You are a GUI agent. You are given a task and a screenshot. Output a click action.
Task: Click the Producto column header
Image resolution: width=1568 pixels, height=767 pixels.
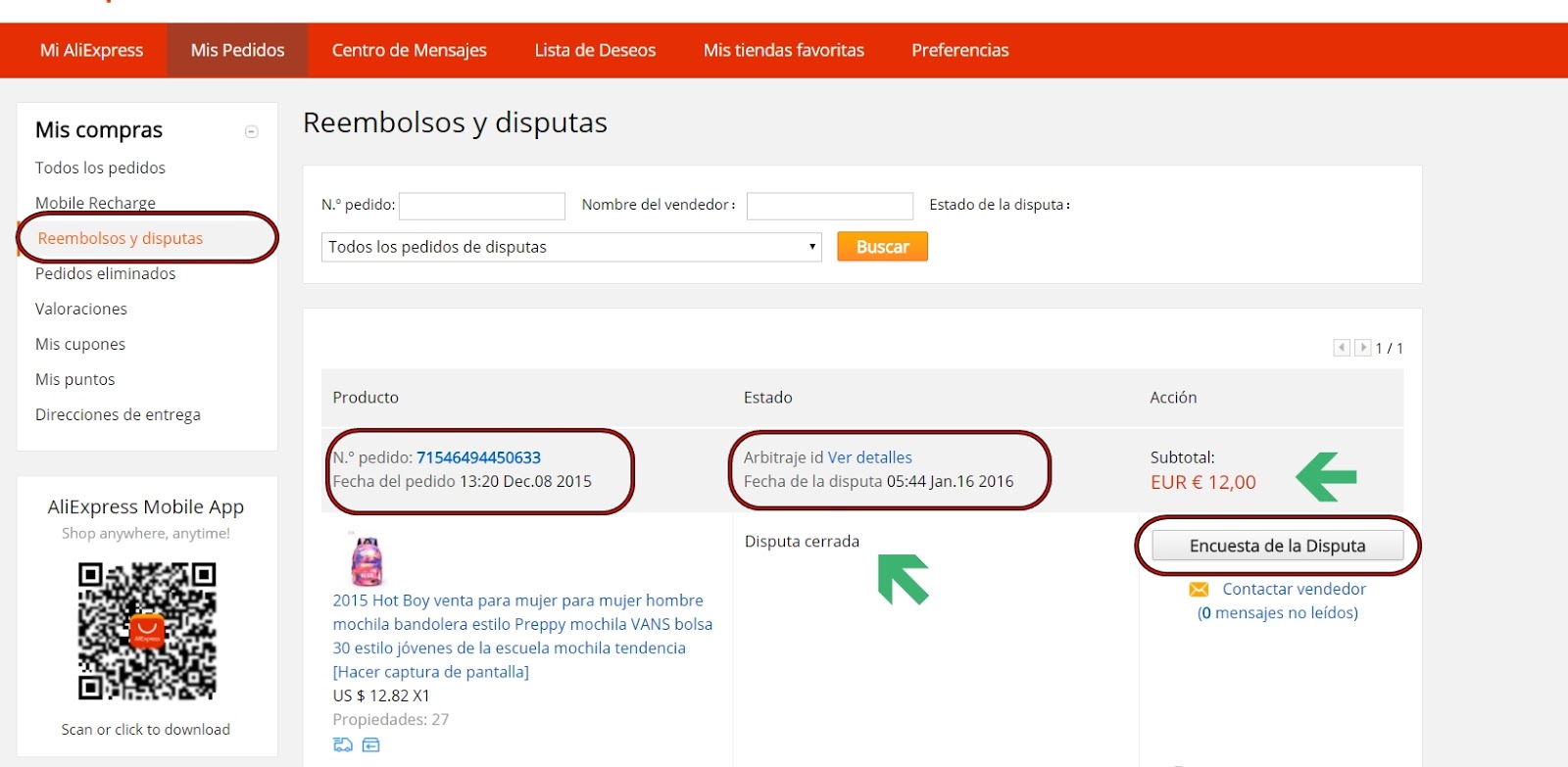[366, 398]
